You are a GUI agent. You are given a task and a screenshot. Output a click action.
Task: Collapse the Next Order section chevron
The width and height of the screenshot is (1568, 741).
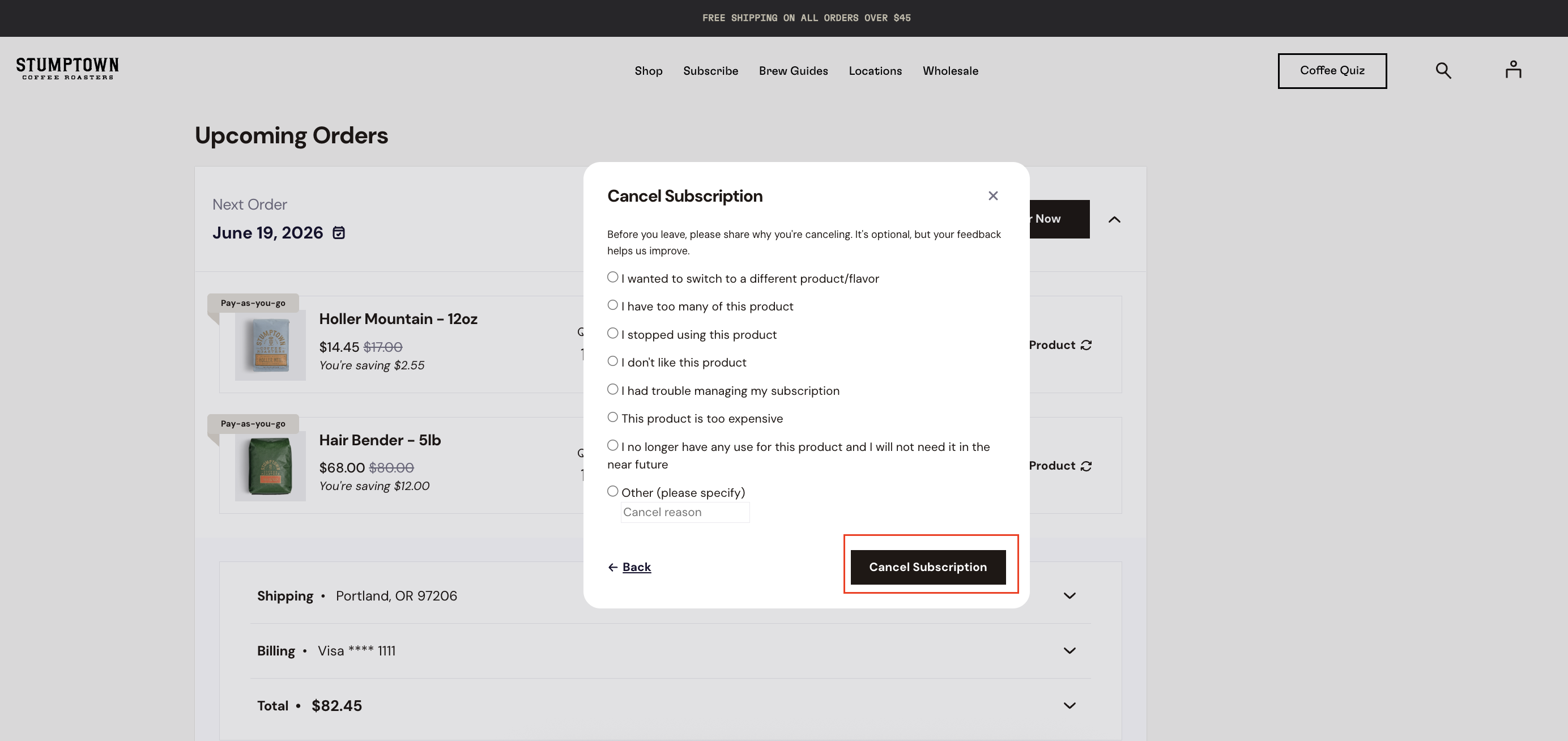(x=1114, y=219)
